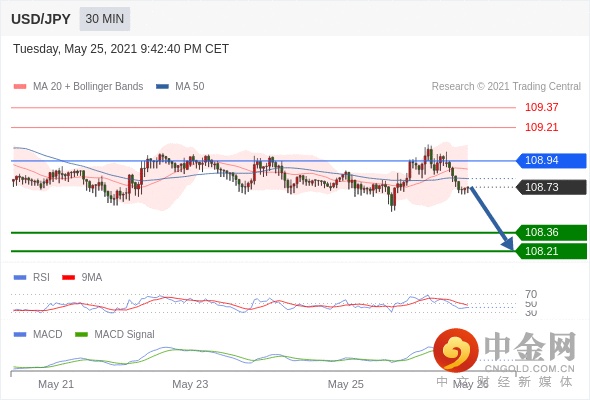Click the May 23 axis date label
The width and height of the screenshot is (590, 400).
[190, 385]
